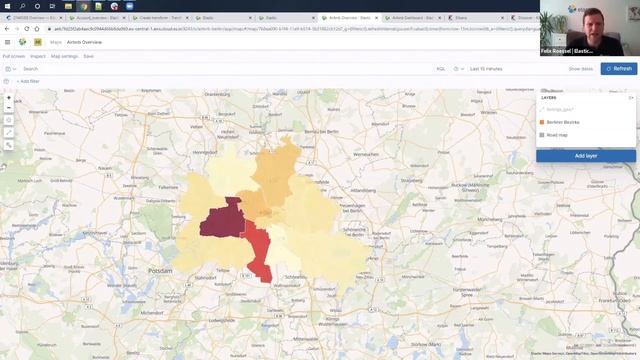Click the Refresh button
The height and width of the screenshot is (360, 640).
[619, 69]
